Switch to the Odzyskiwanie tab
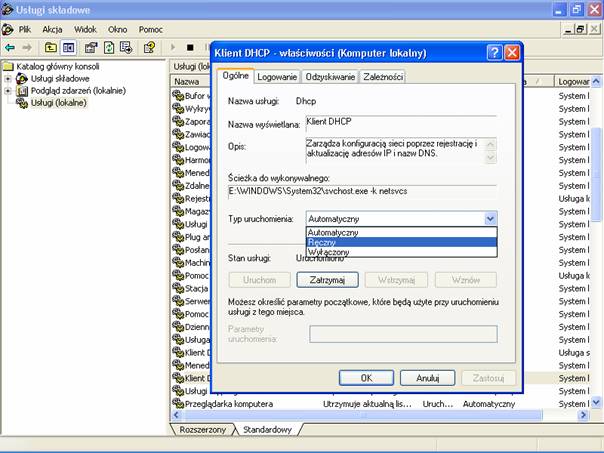 330,77
